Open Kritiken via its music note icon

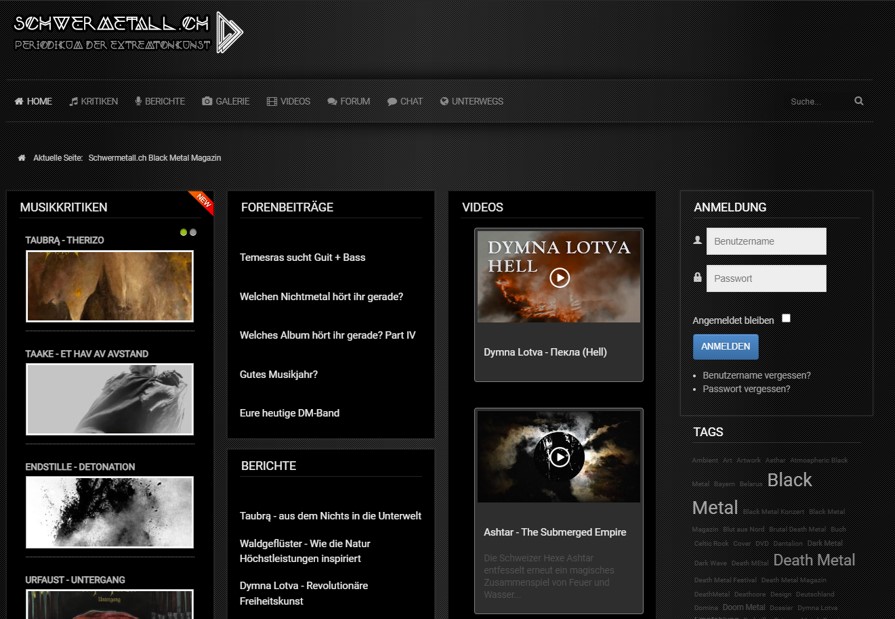click(74, 102)
